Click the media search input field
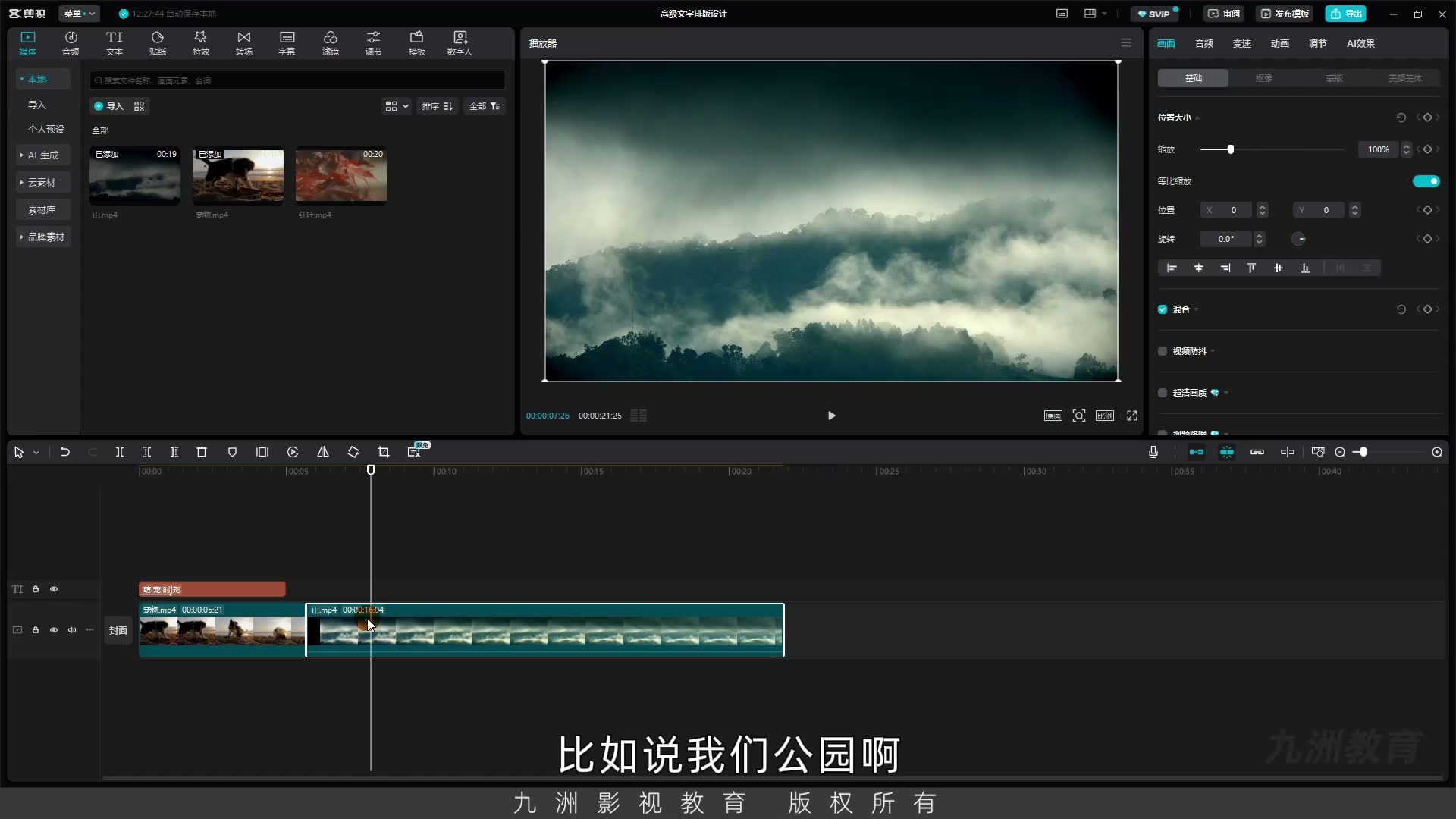 [297, 80]
